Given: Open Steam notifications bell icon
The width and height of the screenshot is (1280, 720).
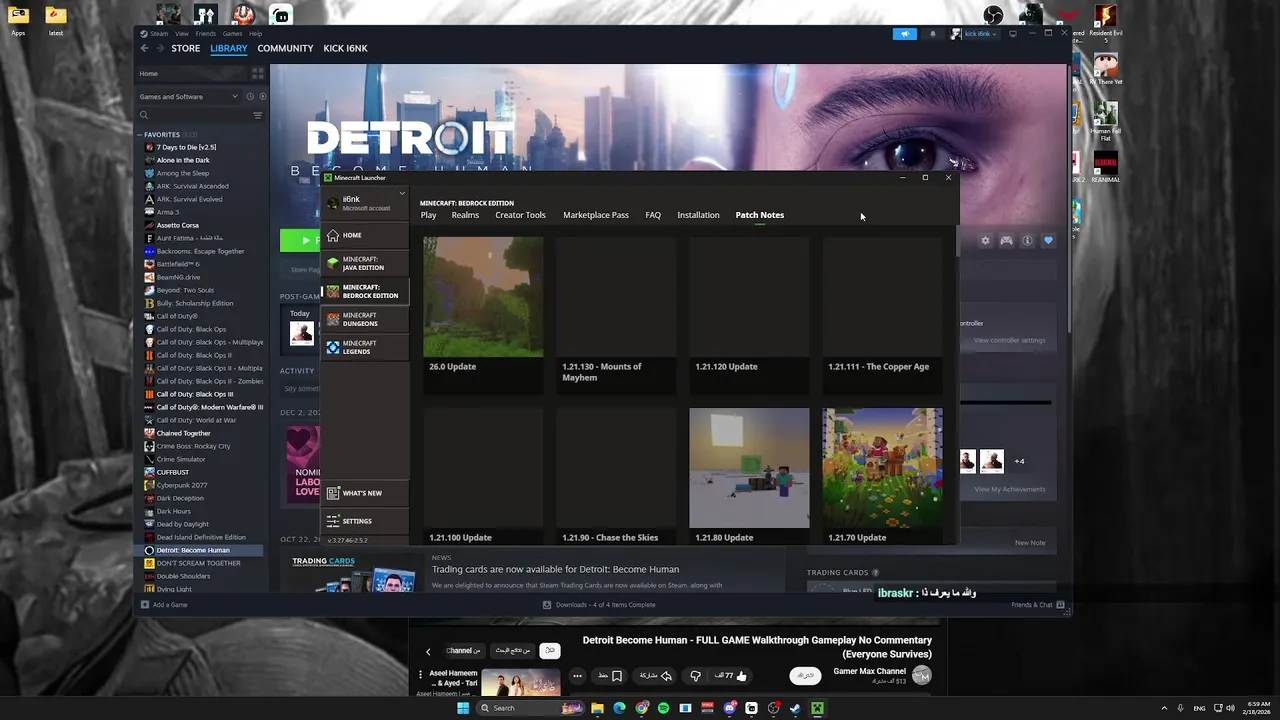Looking at the screenshot, I should point(933,33).
